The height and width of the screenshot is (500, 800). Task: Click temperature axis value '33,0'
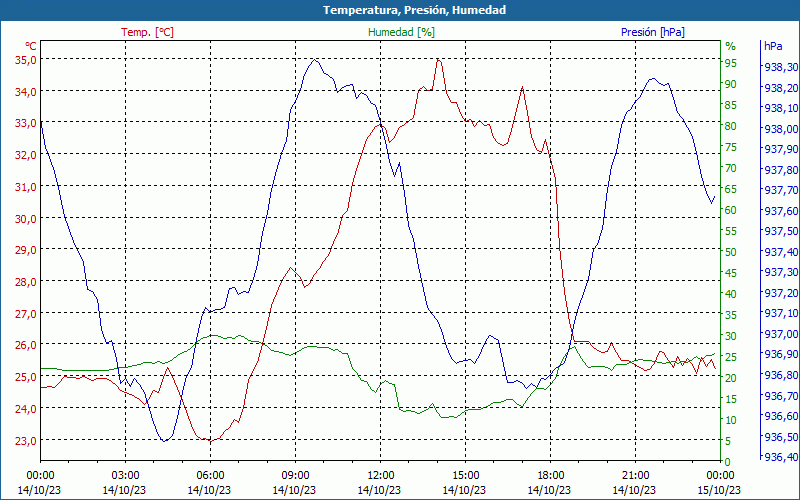pos(26,123)
